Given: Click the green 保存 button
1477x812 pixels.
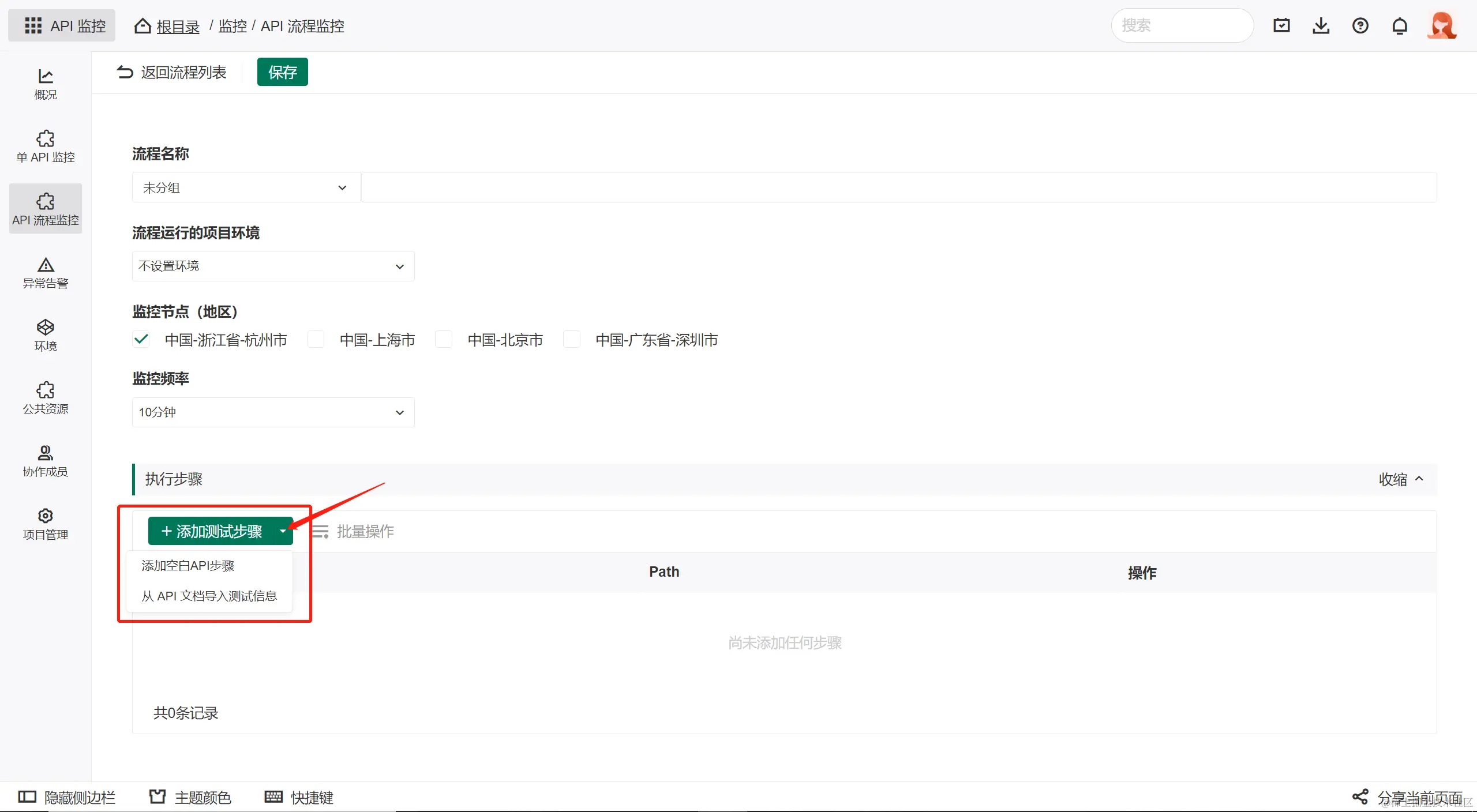Looking at the screenshot, I should (x=282, y=72).
